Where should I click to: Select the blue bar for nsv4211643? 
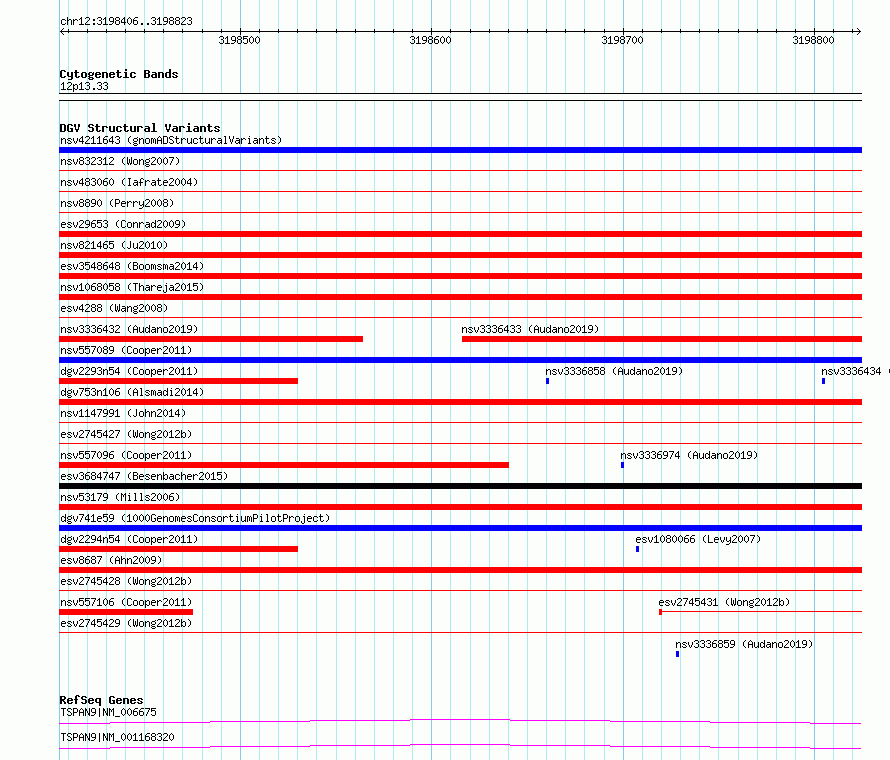click(460, 150)
